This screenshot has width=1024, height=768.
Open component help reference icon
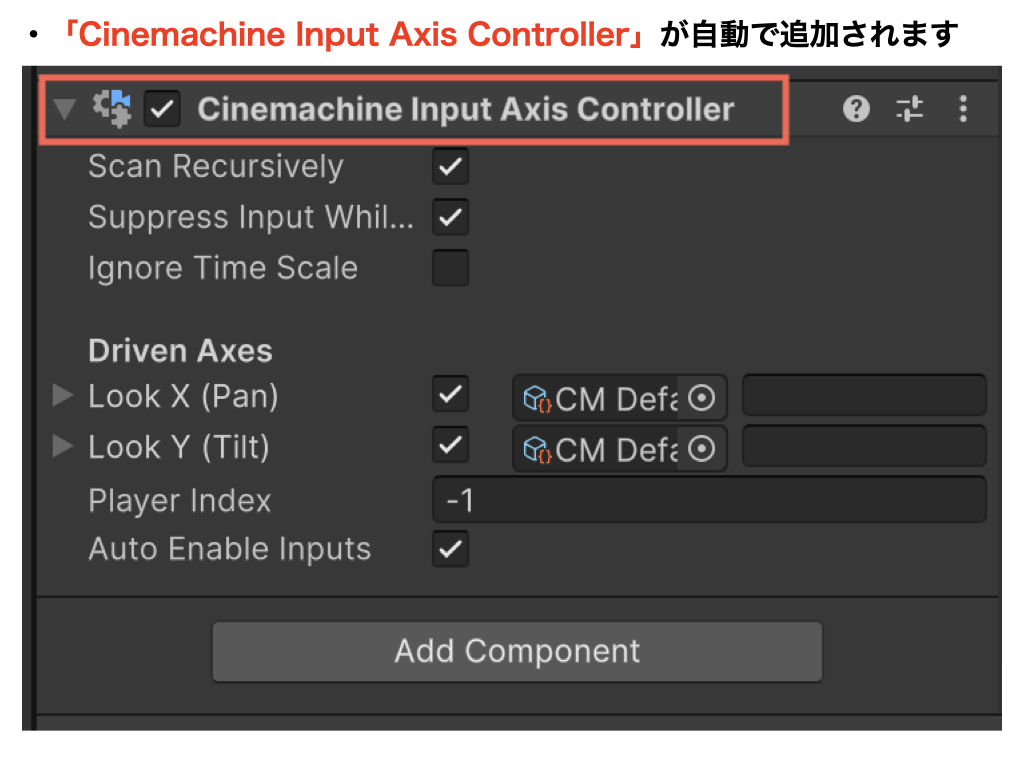(x=856, y=109)
